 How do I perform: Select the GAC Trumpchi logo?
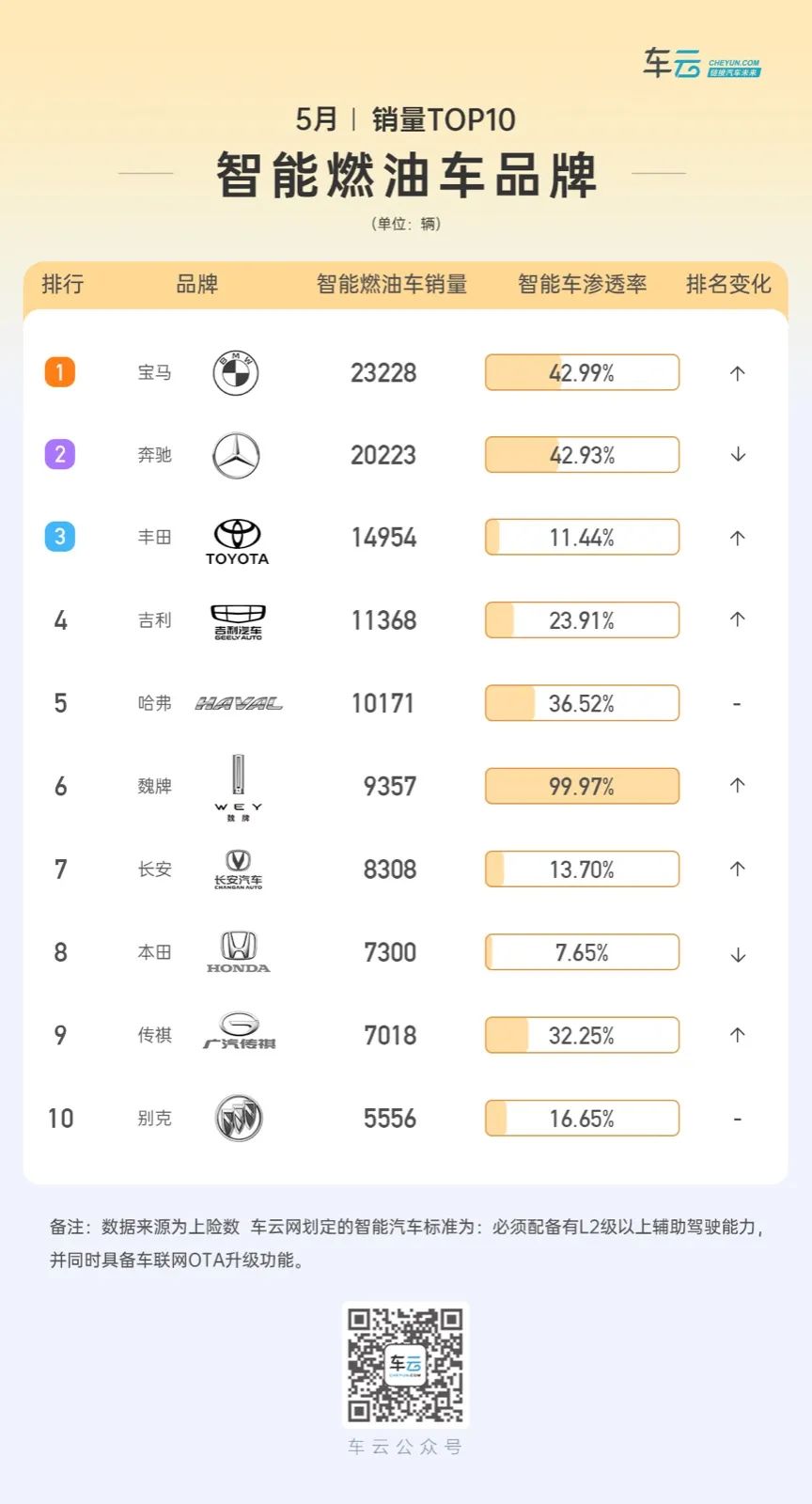tap(239, 1031)
